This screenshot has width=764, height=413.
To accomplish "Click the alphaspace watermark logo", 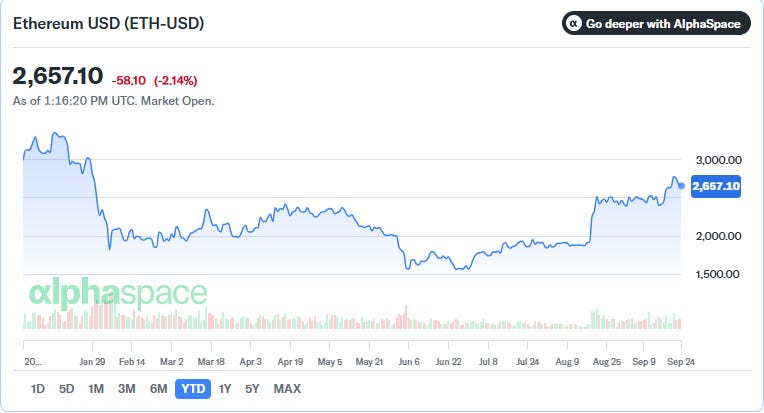I will pyautogui.click(x=118, y=293).
